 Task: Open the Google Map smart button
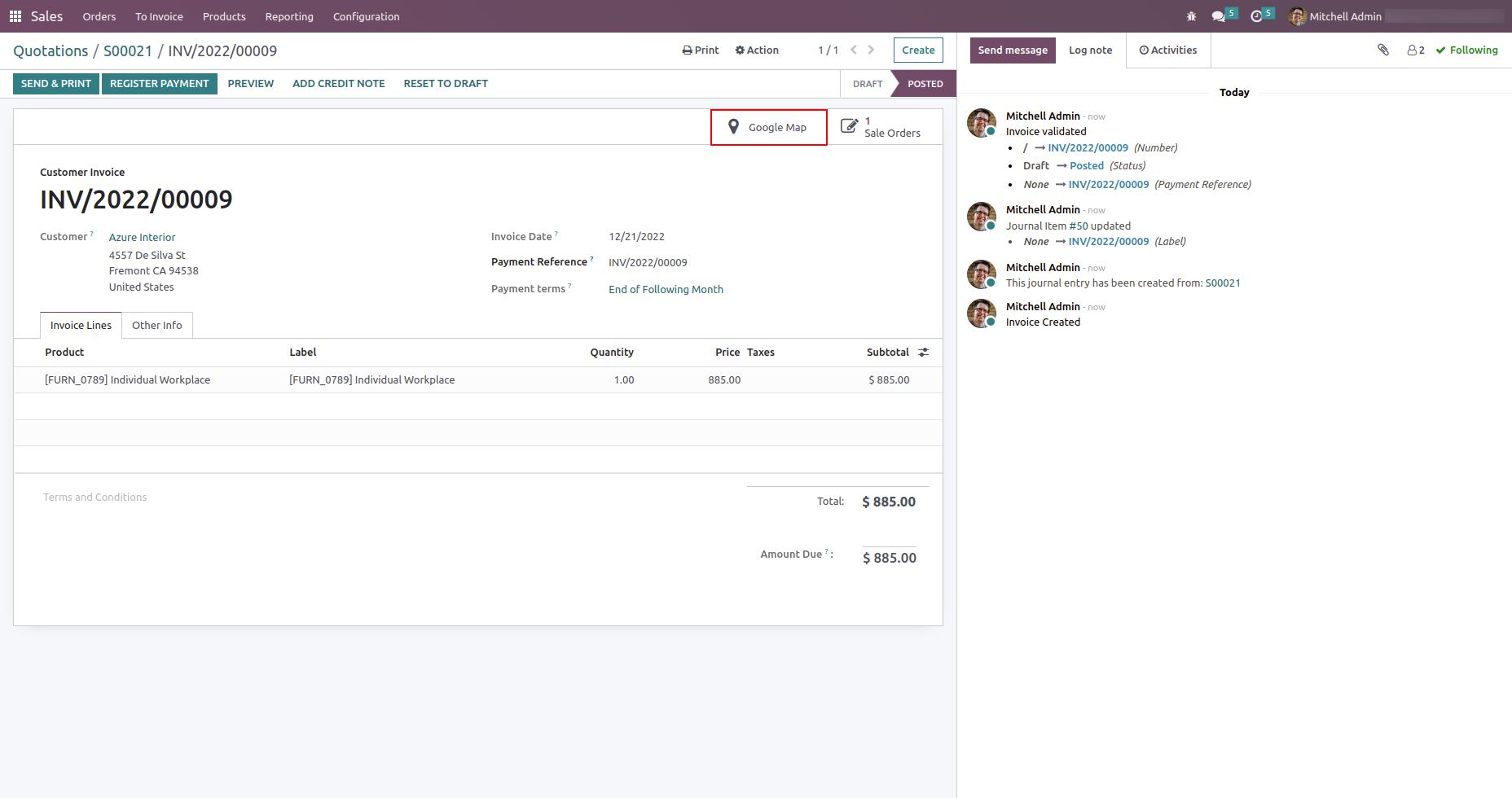tap(769, 127)
